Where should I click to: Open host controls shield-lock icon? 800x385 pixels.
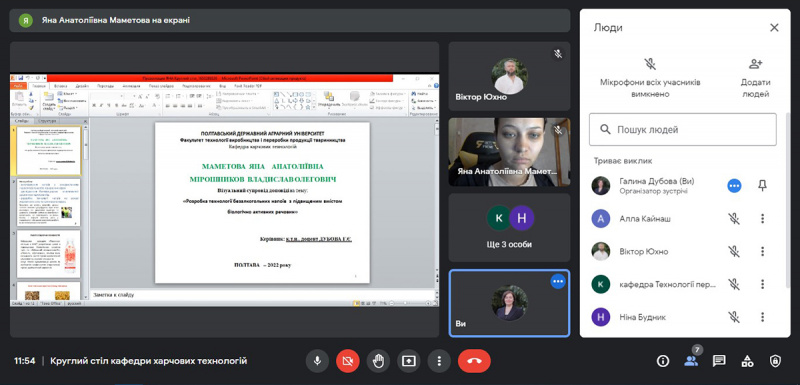point(775,361)
